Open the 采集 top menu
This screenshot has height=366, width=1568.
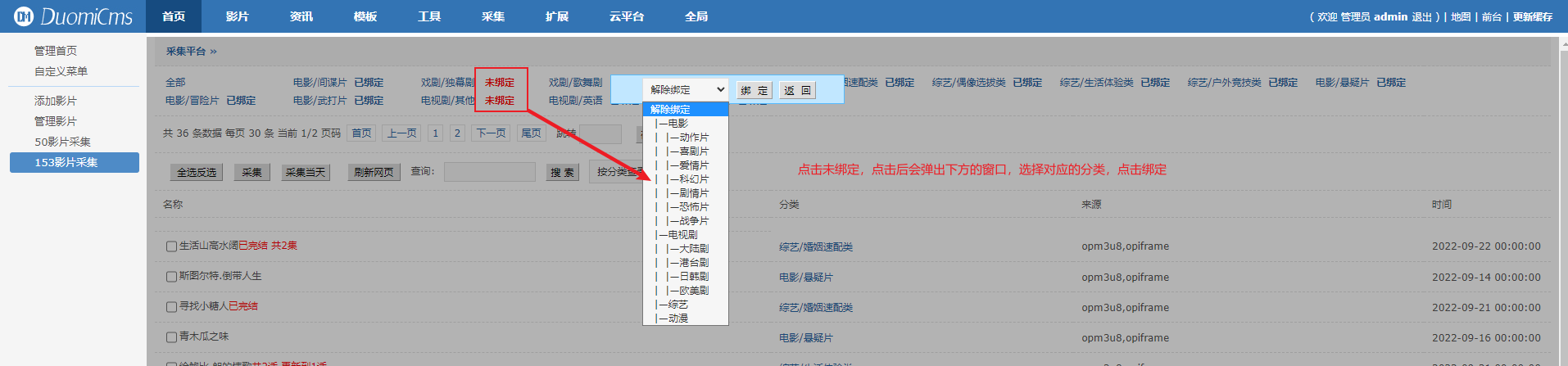point(492,16)
